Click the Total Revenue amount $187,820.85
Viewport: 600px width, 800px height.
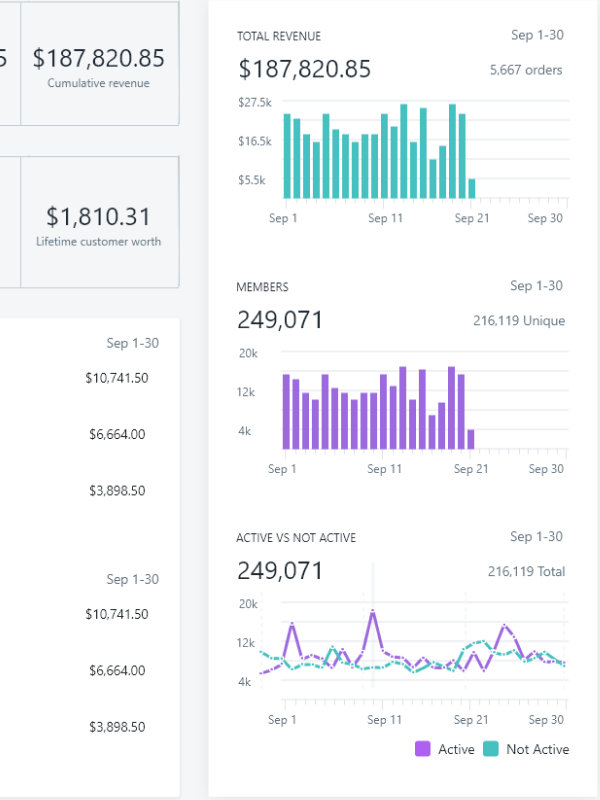click(x=305, y=69)
